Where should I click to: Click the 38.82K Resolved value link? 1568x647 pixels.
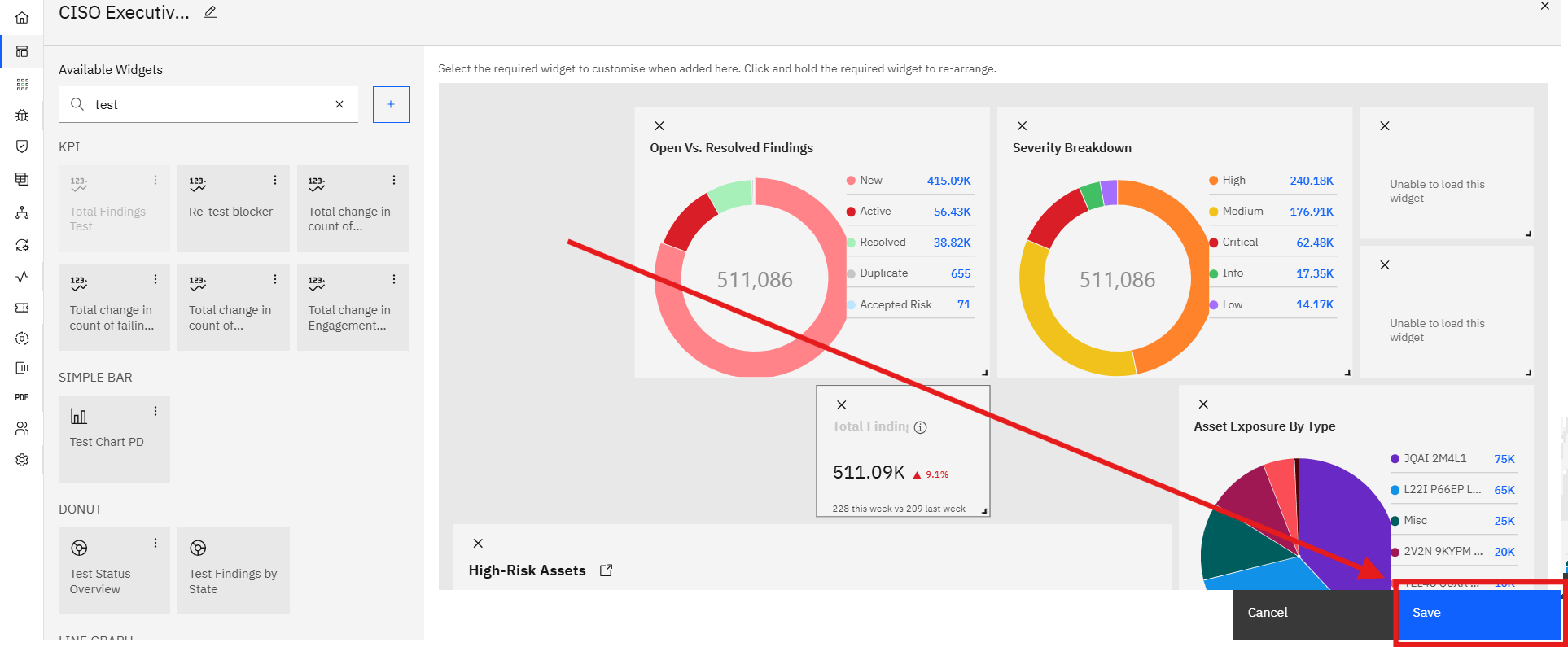coord(953,243)
